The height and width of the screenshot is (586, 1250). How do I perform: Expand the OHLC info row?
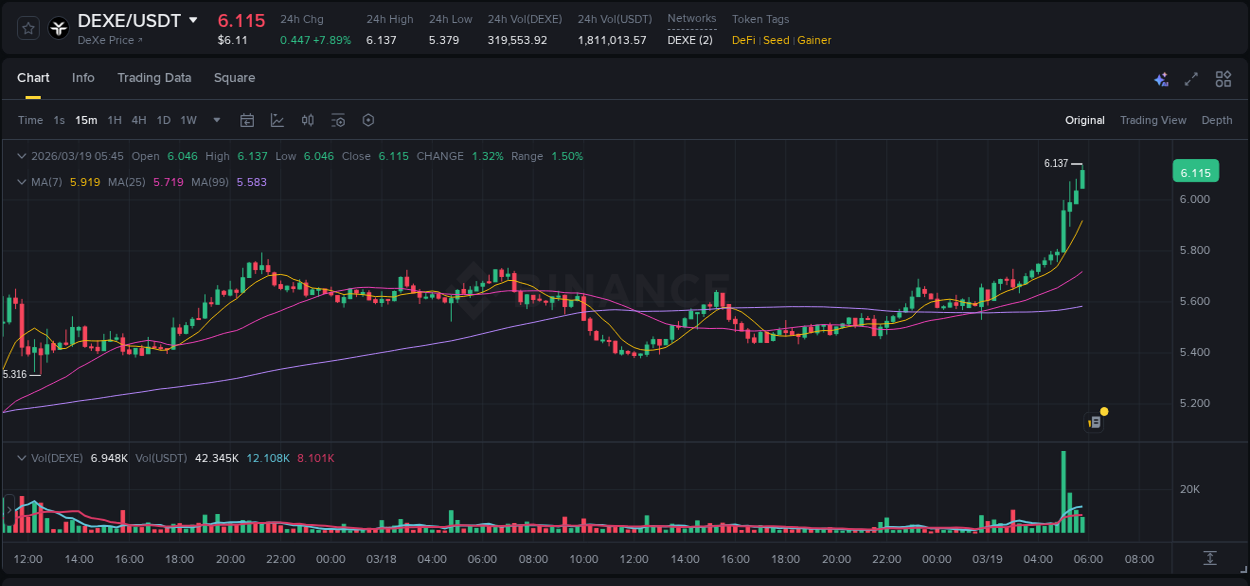[20, 156]
